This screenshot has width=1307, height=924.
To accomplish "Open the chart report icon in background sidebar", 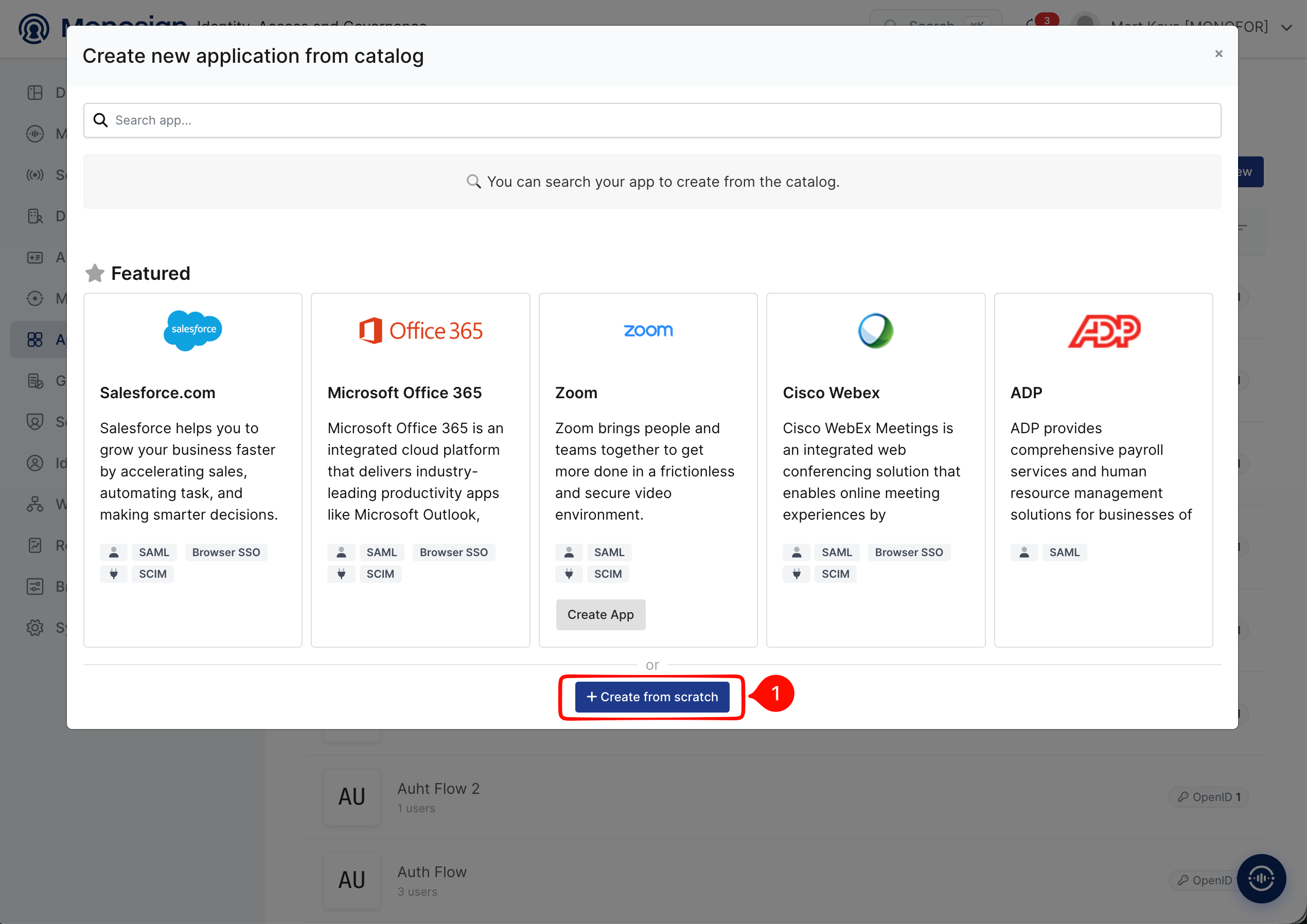I will coord(36,545).
